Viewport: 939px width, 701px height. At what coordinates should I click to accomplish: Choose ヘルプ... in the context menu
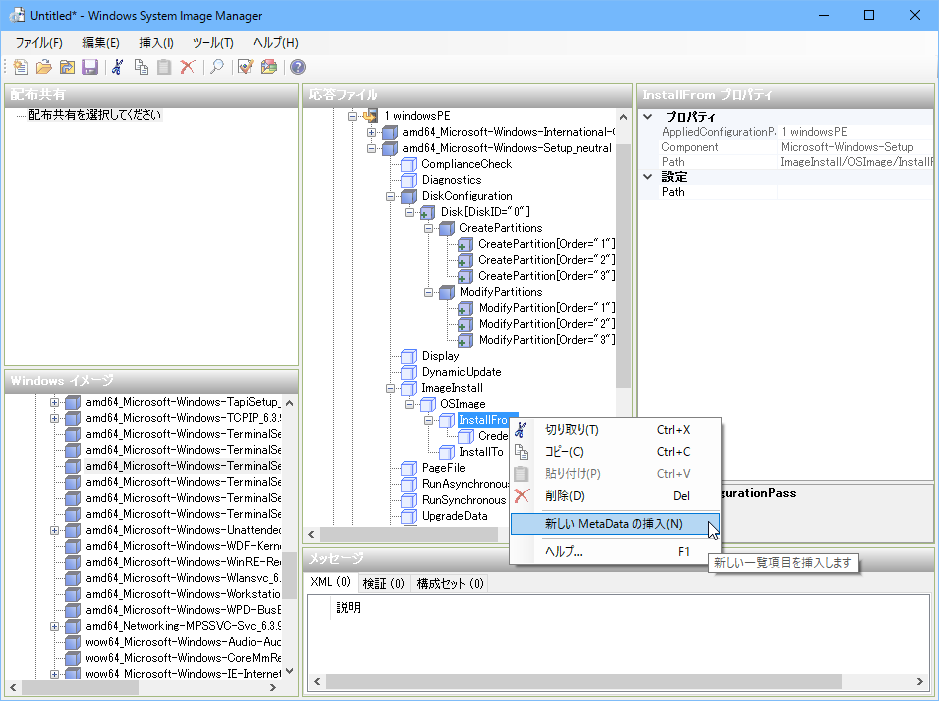coord(615,552)
